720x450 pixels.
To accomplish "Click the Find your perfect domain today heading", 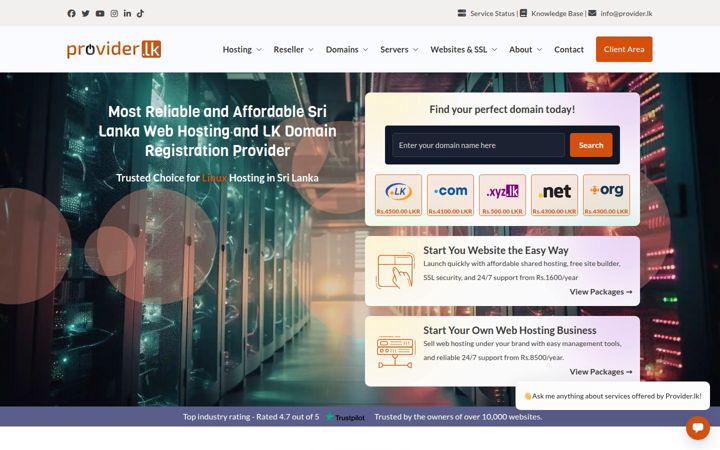I will click(502, 109).
